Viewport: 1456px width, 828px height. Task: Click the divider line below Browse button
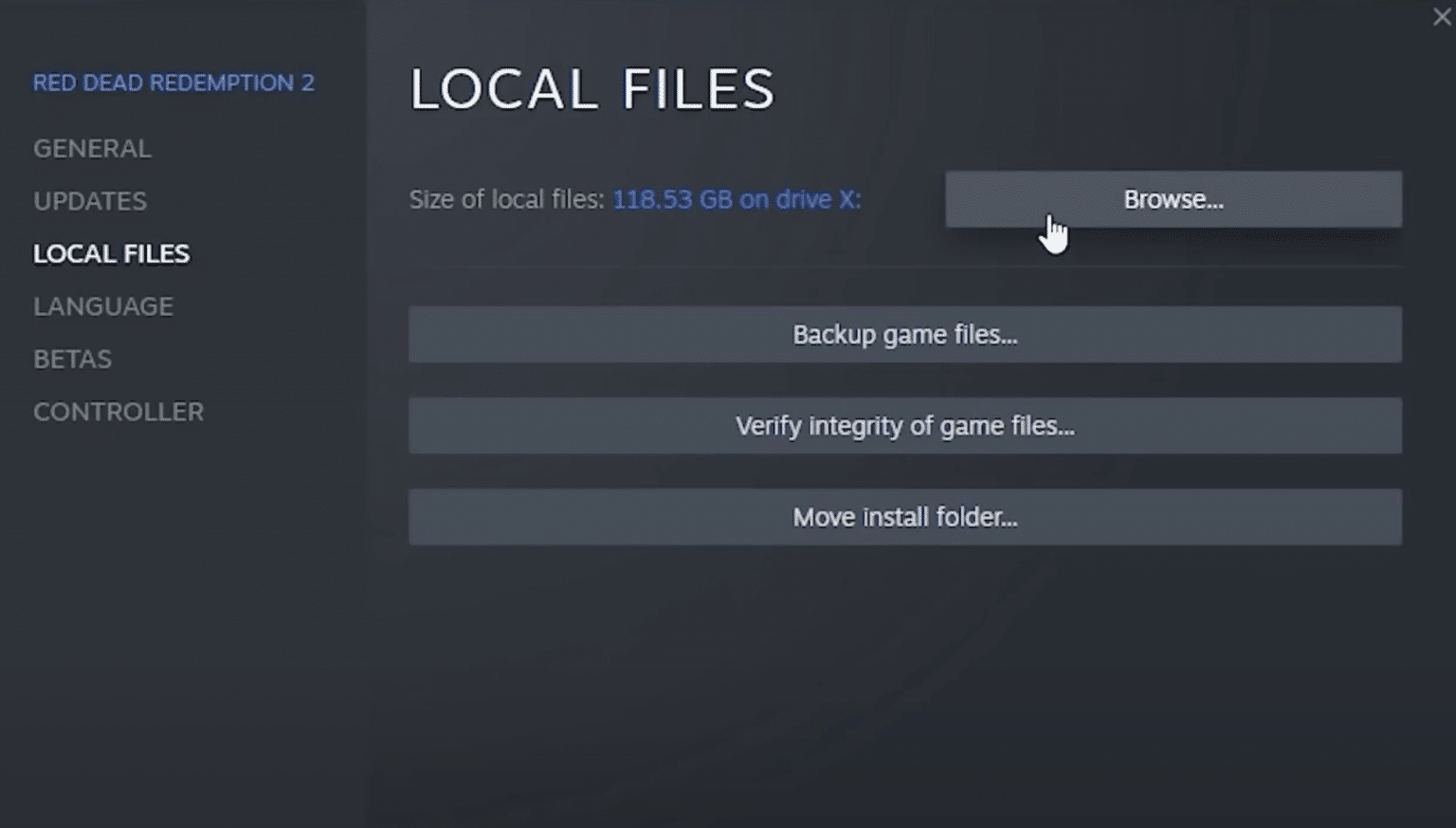point(904,267)
